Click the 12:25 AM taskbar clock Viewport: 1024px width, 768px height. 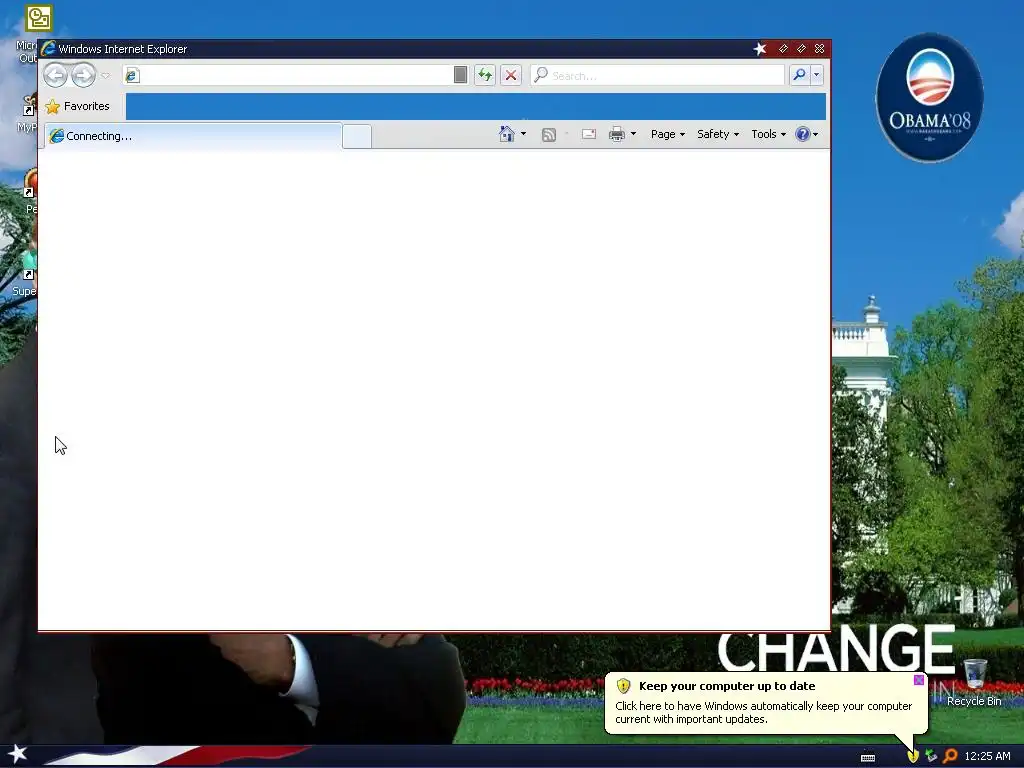[x=987, y=756]
